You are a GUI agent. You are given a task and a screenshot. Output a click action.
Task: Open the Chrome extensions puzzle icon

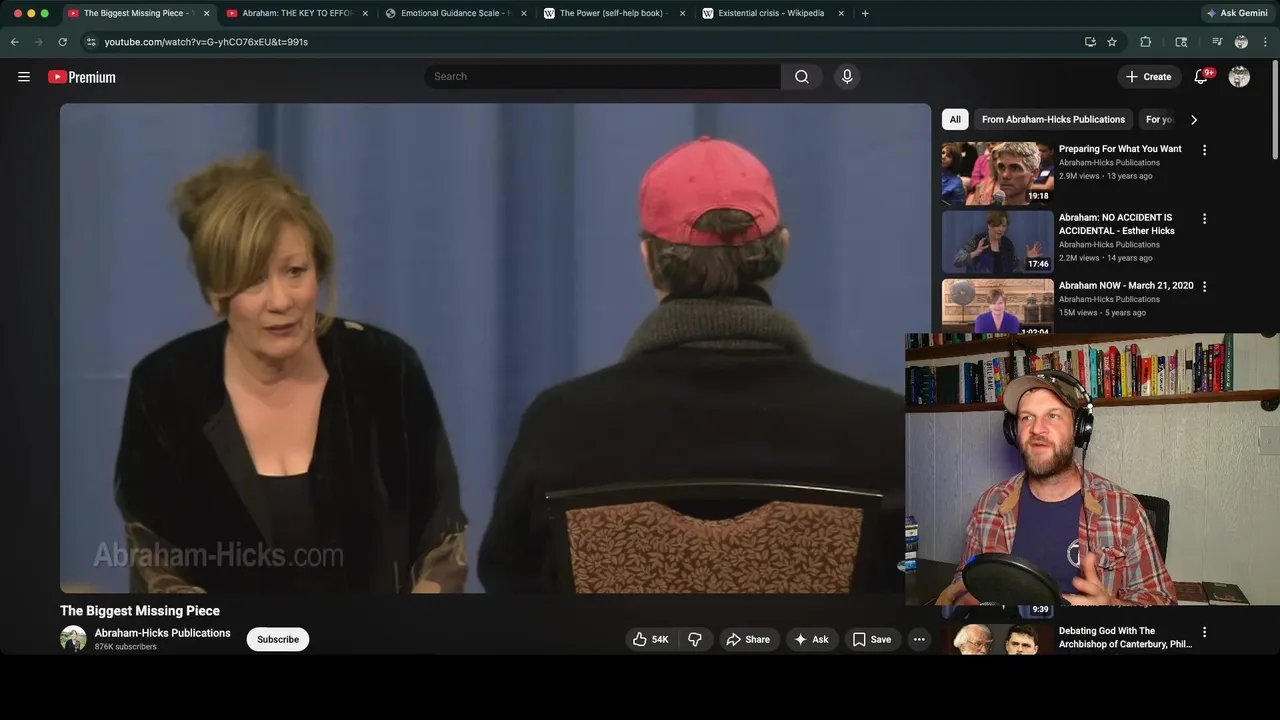(x=1146, y=42)
